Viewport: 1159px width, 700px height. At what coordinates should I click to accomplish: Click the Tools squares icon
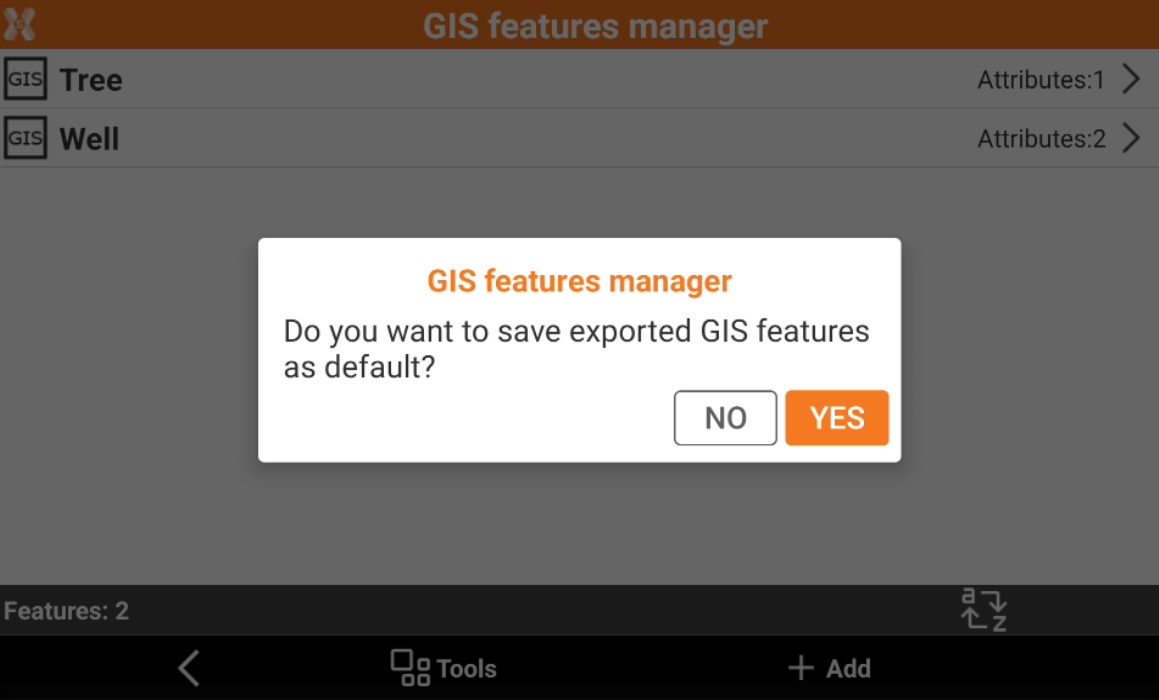point(409,668)
